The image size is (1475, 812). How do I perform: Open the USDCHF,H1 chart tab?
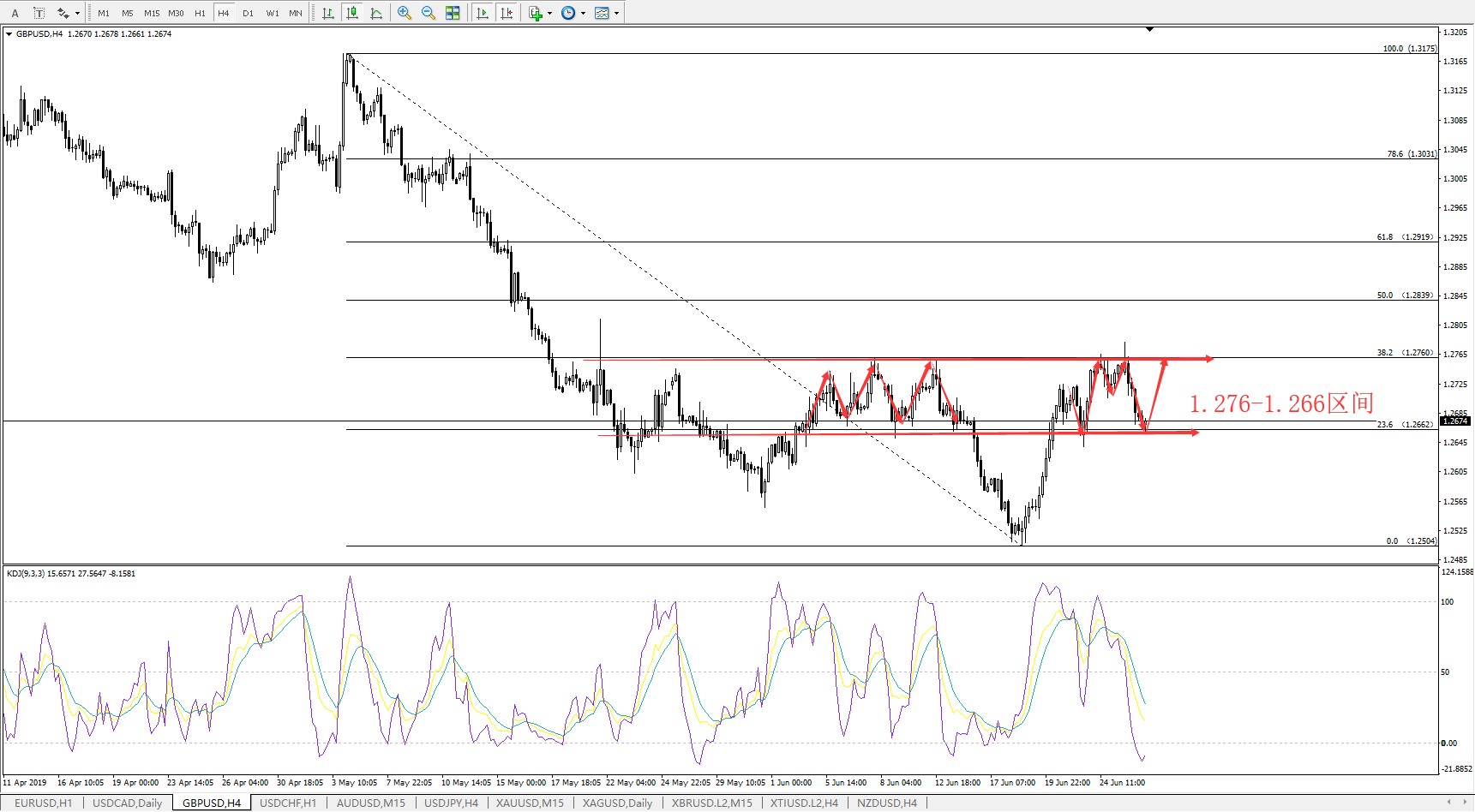coord(288,803)
